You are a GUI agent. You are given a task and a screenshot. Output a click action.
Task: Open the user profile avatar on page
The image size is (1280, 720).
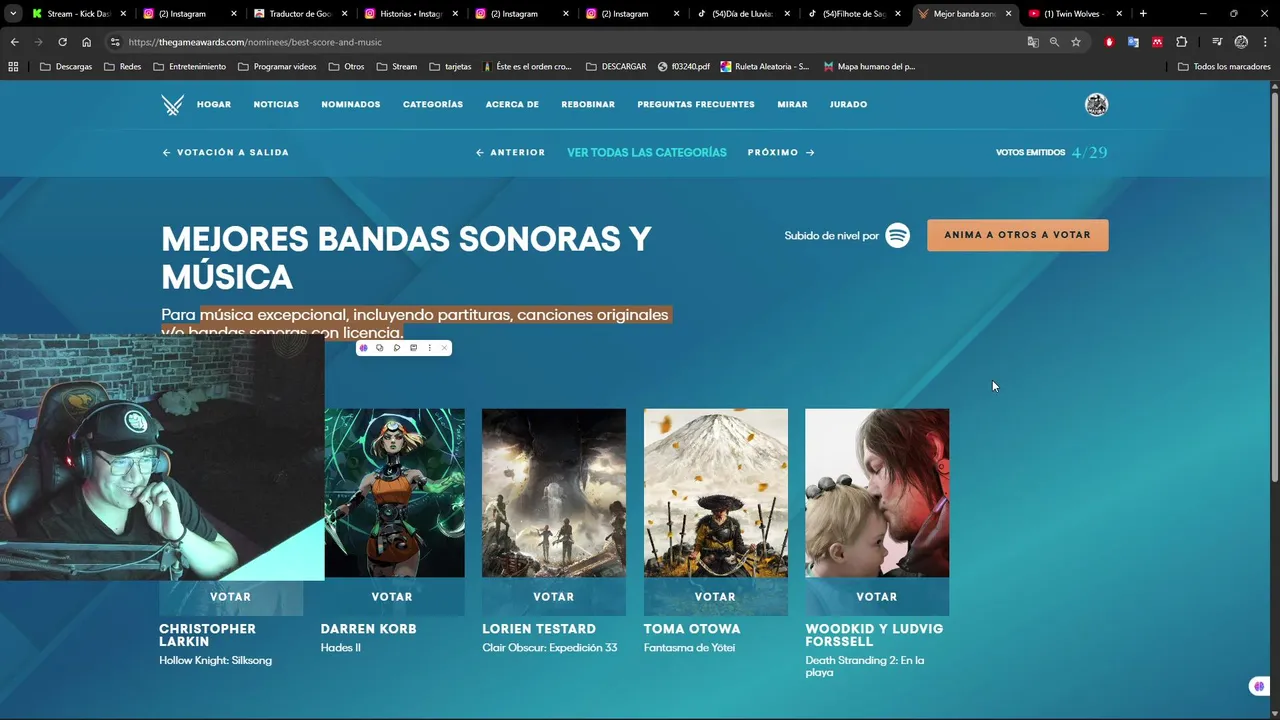click(1097, 105)
